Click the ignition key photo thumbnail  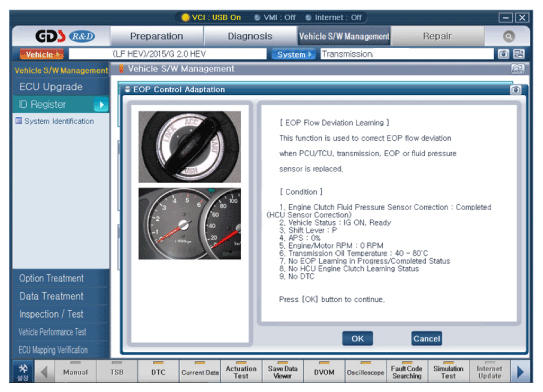point(189,147)
